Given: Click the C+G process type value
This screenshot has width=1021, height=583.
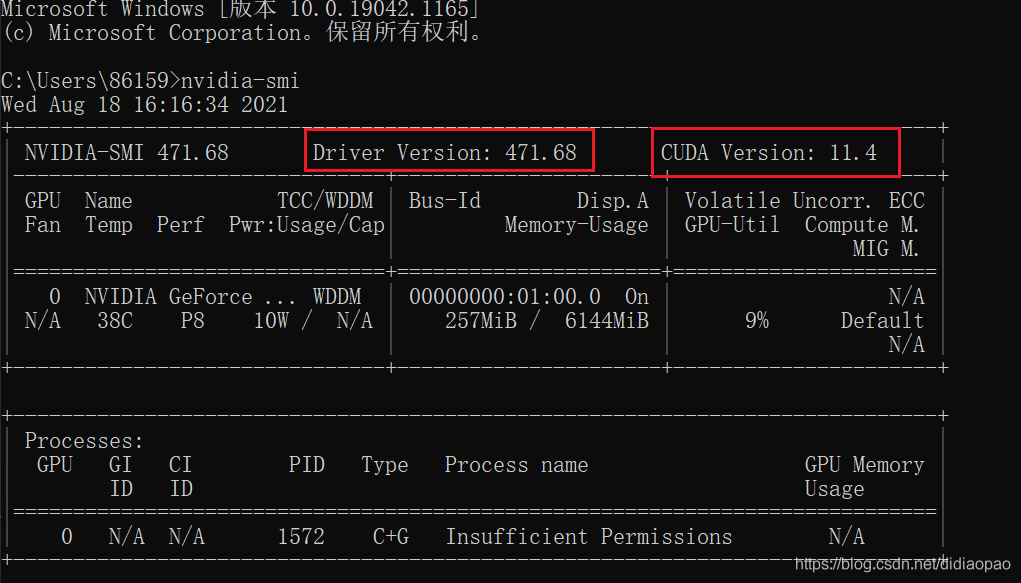Looking at the screenshot, I should point(390,537).
